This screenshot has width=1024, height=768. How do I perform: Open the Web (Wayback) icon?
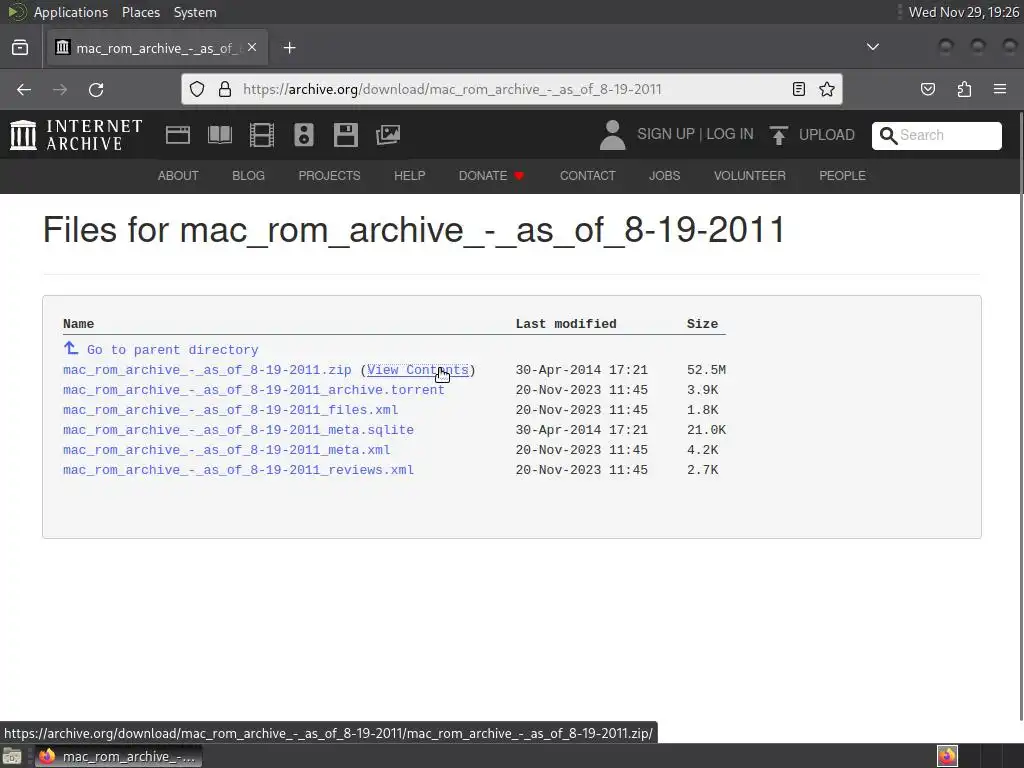(178, 135)
